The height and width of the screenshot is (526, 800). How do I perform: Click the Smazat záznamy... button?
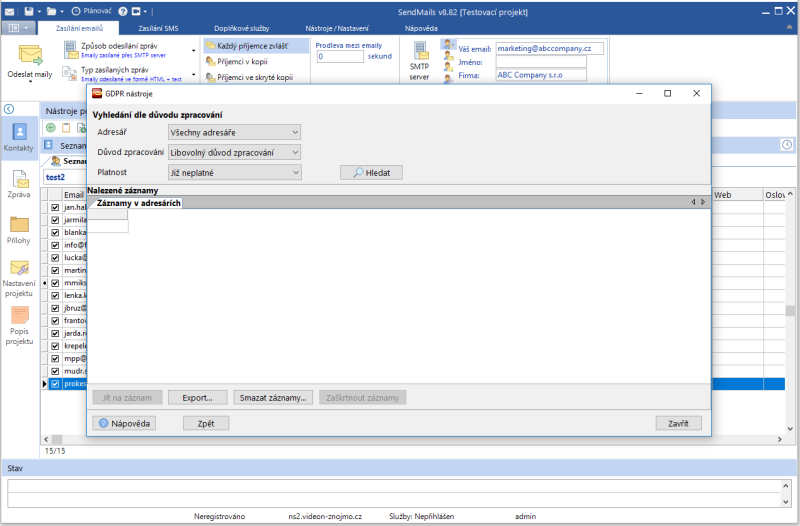click(274, 397)
